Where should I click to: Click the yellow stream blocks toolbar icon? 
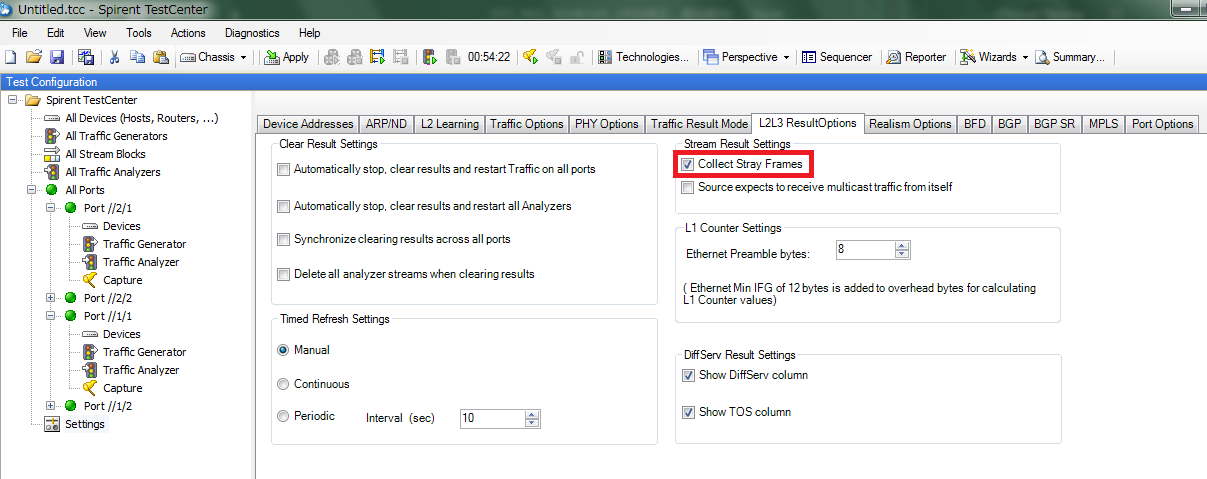pyautogui.click(x=377, y=57)
